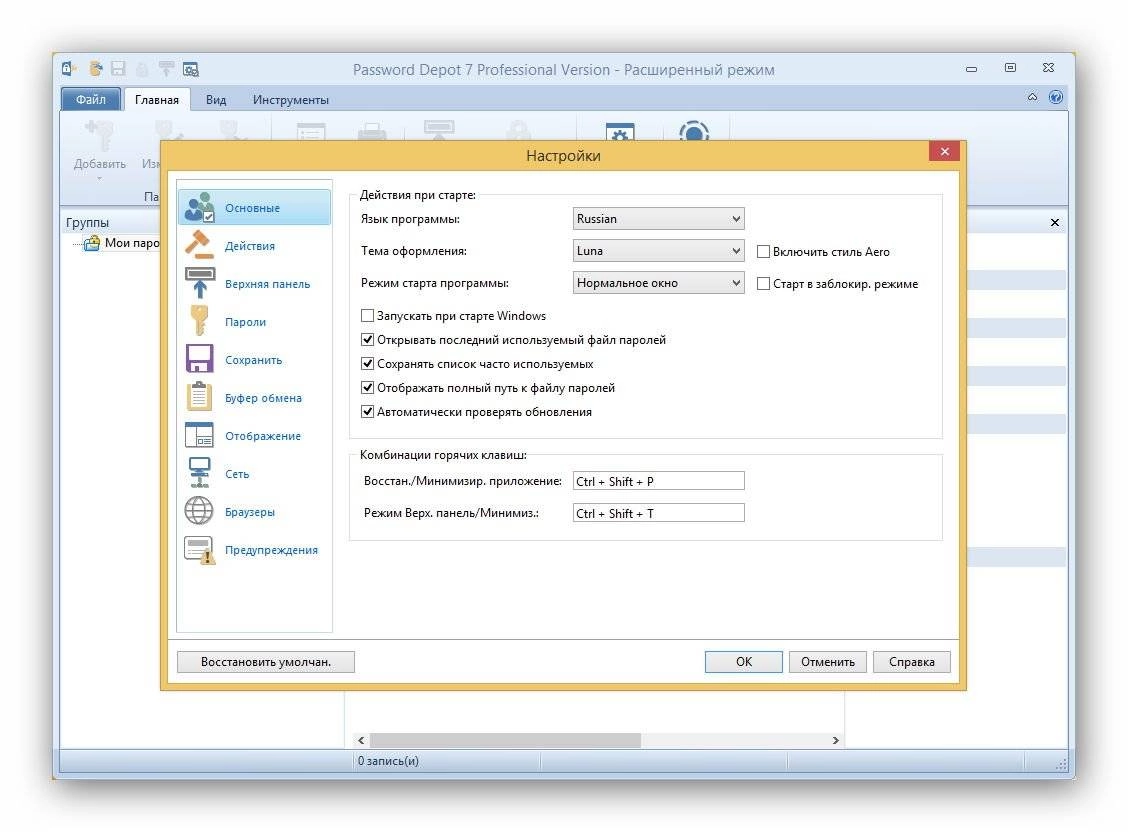The width and height of the screenshot is (1128, 832).
Task: Switch to the Вид ribbon tab
Action: click(x=216, y=99)
